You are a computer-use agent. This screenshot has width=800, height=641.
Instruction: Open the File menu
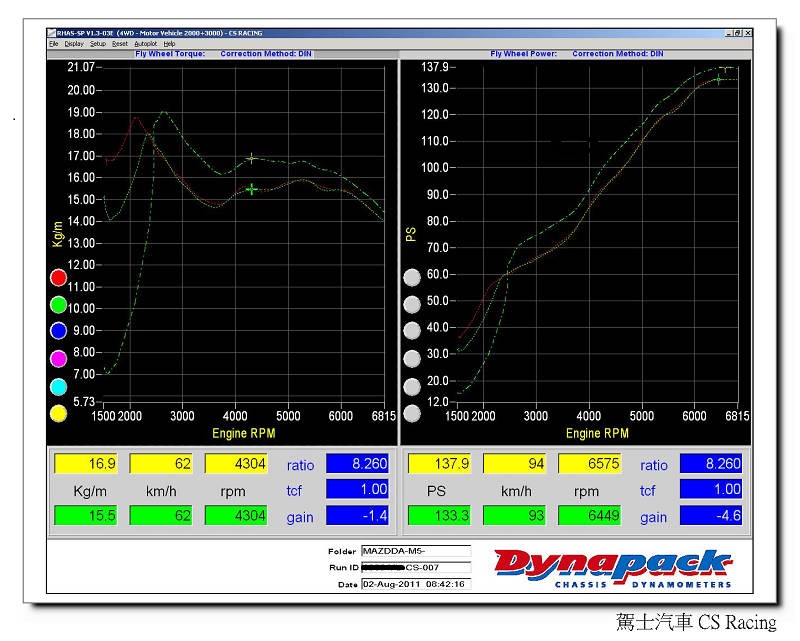pos(54,44)
